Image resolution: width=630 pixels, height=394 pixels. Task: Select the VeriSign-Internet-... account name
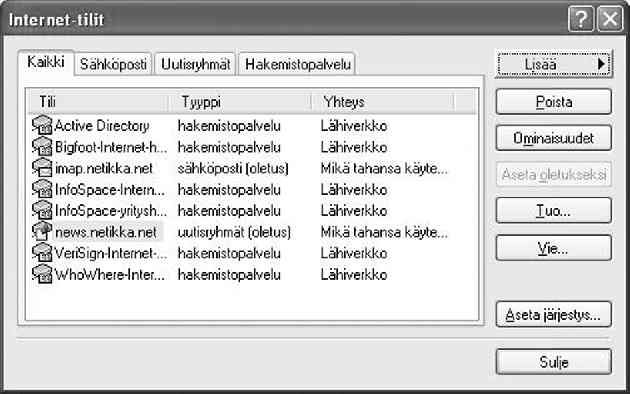tap(111, 253)
